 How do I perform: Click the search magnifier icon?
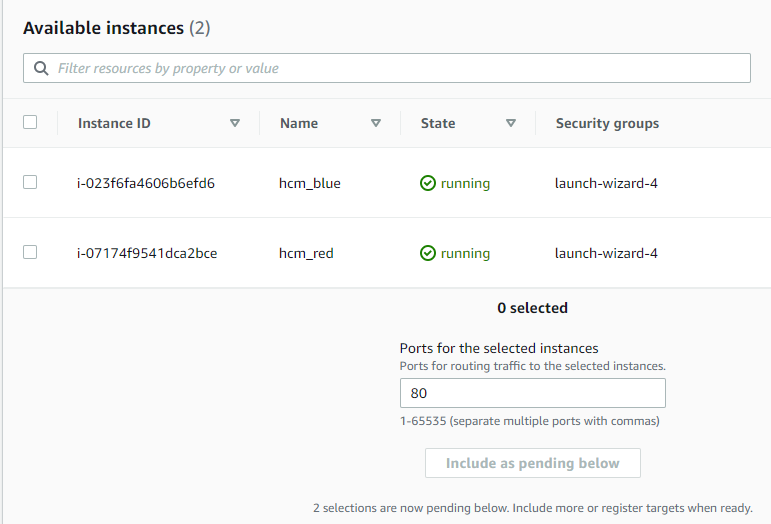coord(41,68)
